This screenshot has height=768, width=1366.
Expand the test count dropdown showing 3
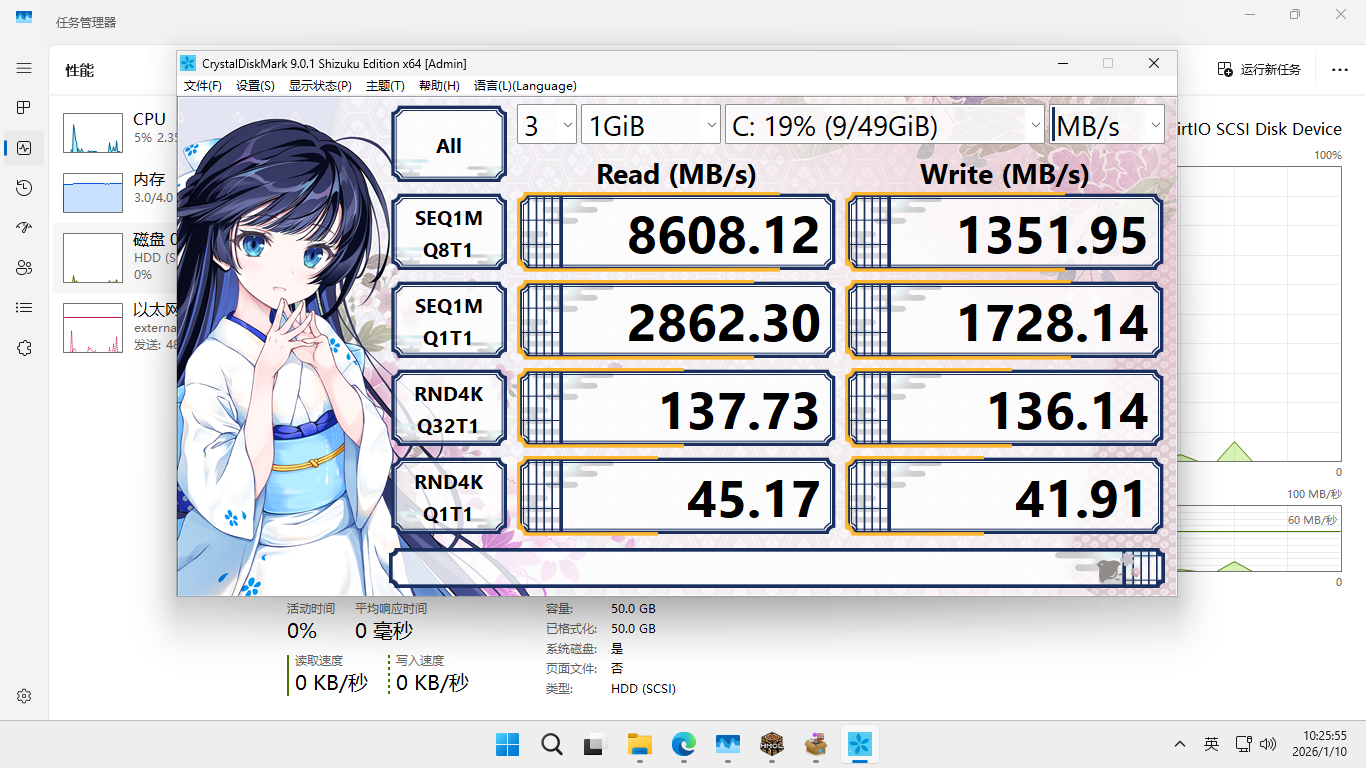tap(547, 126)
